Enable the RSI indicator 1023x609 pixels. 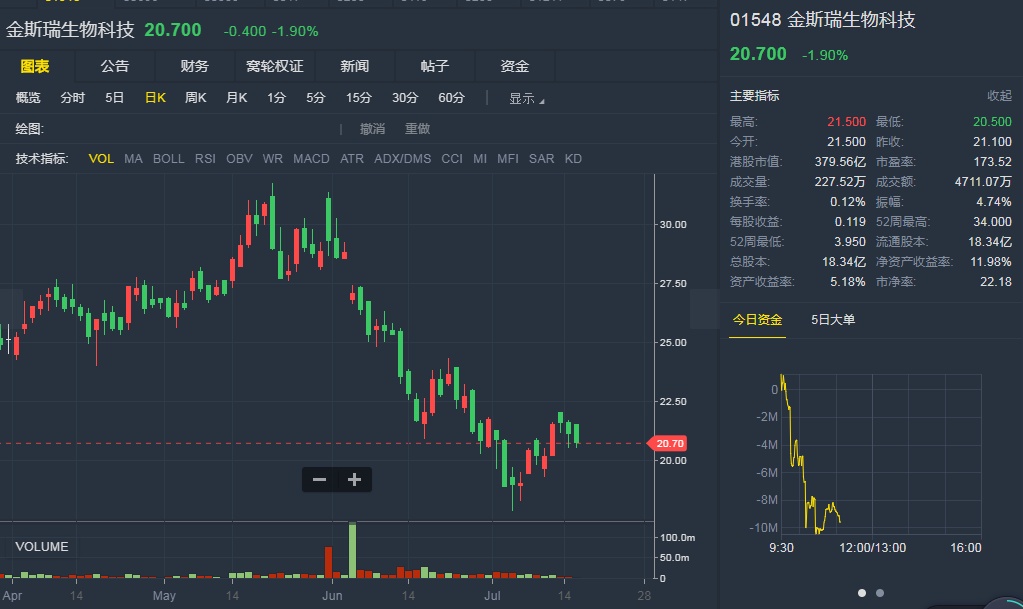click(205, 159)
